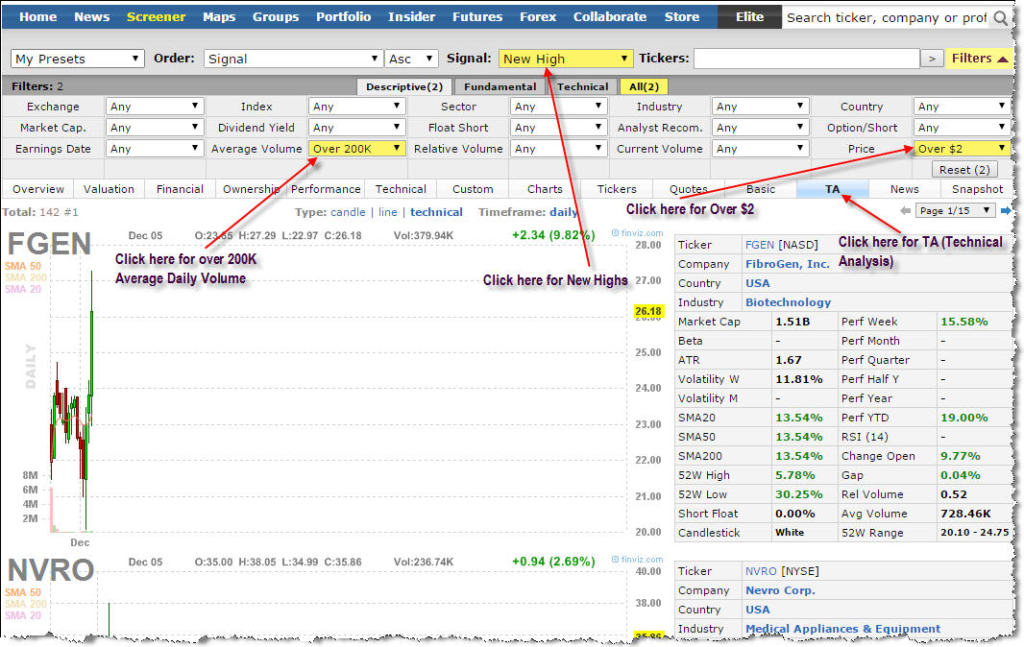Open the My Presets dropdown
The width and height of the screenshot is (1024, 647).
click(x=77, y=58)
